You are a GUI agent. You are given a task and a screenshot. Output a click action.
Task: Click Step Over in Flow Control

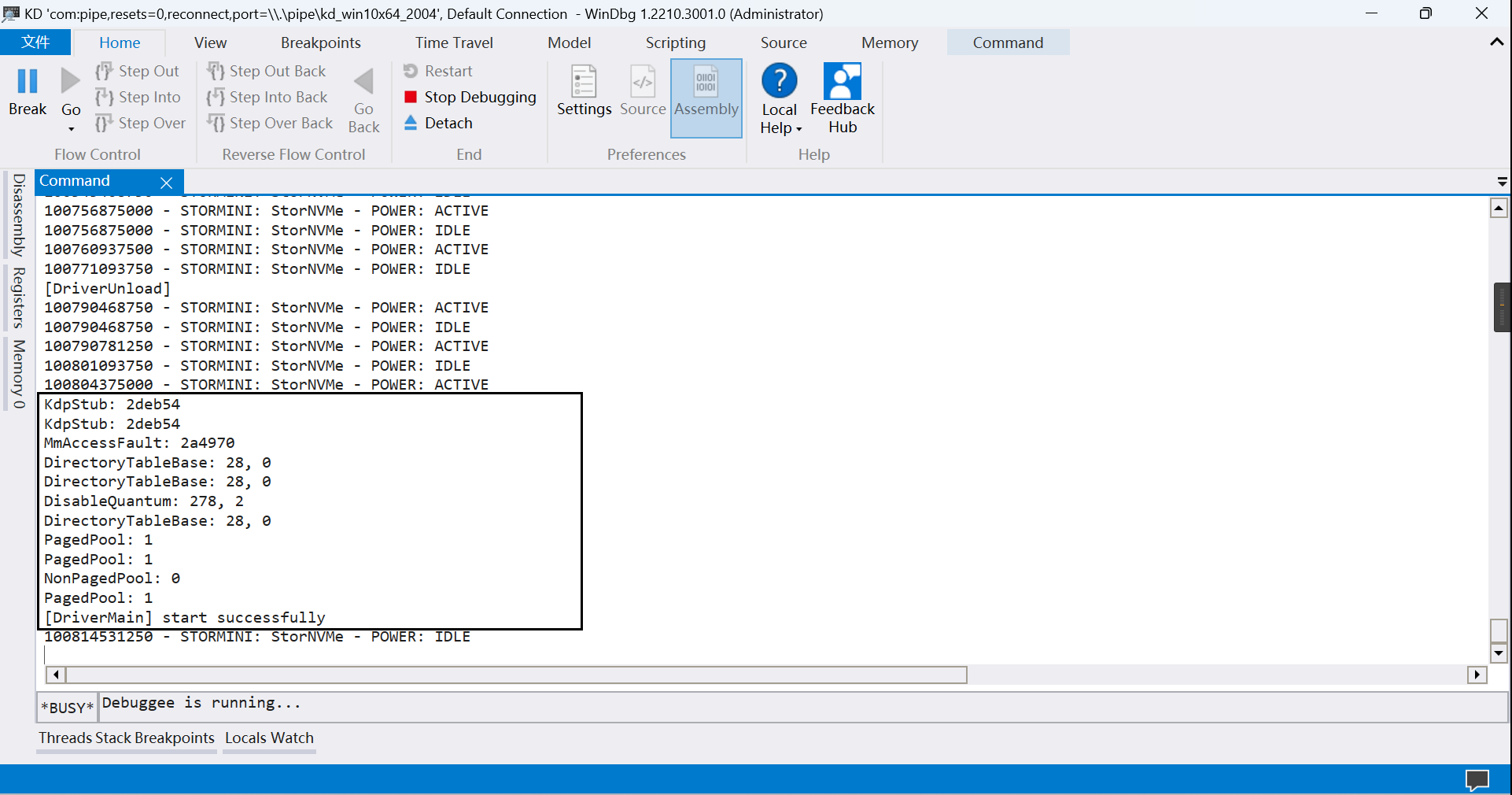pos(141,123)
